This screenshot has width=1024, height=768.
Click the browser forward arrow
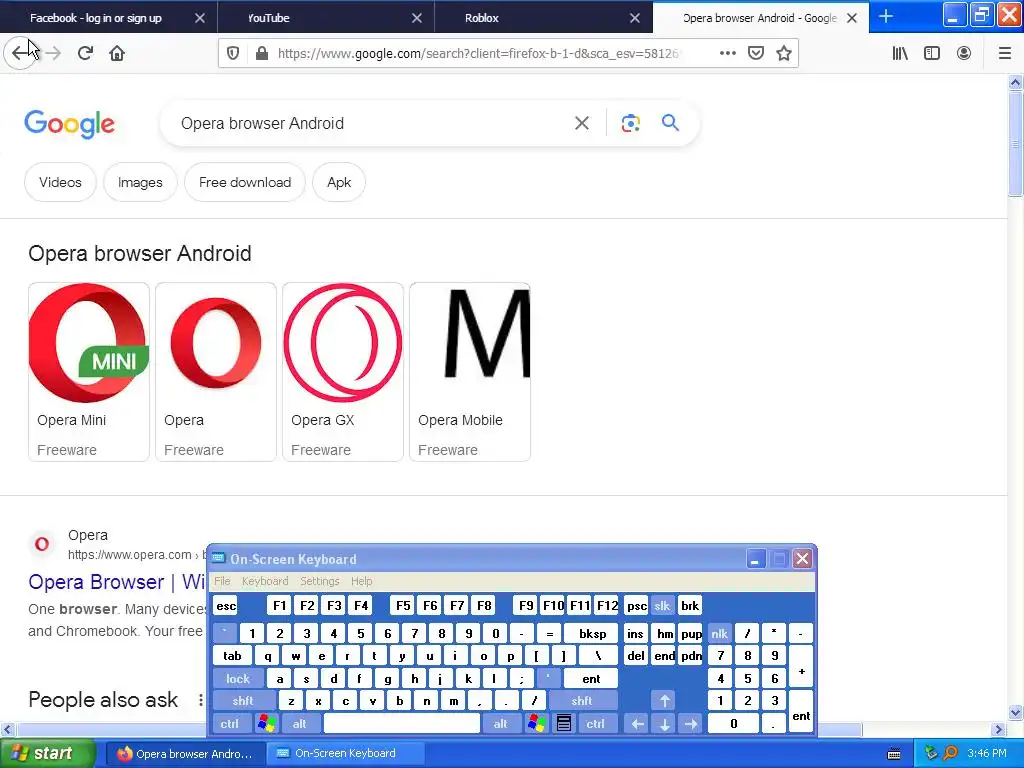click(x=54, y=53)
